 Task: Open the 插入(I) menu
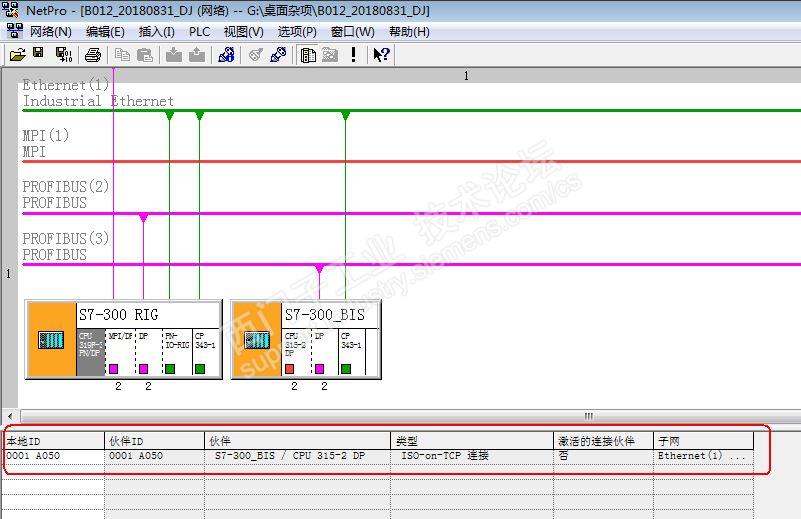coord(156,32)
